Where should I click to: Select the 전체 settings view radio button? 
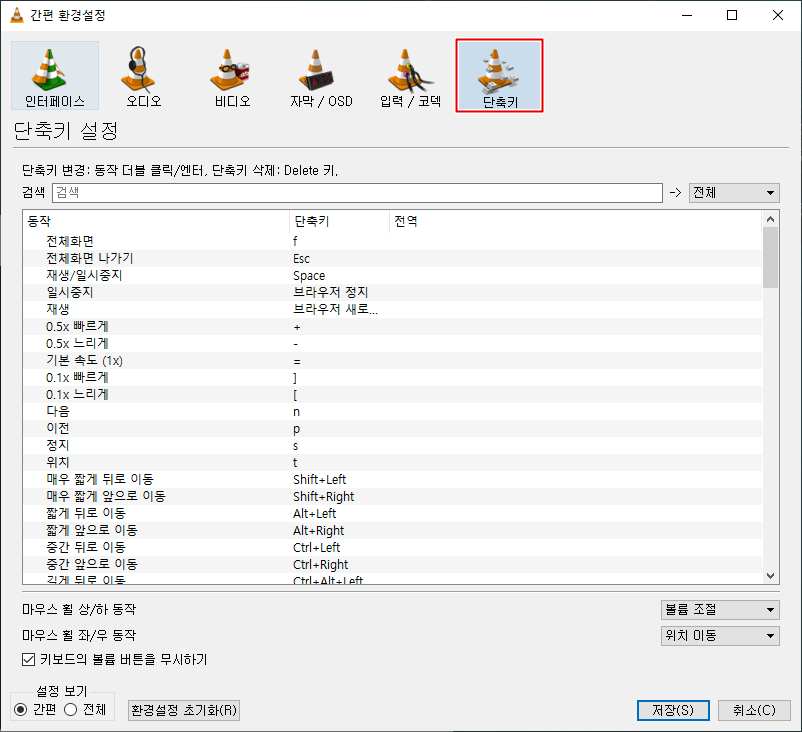(70, 709)
